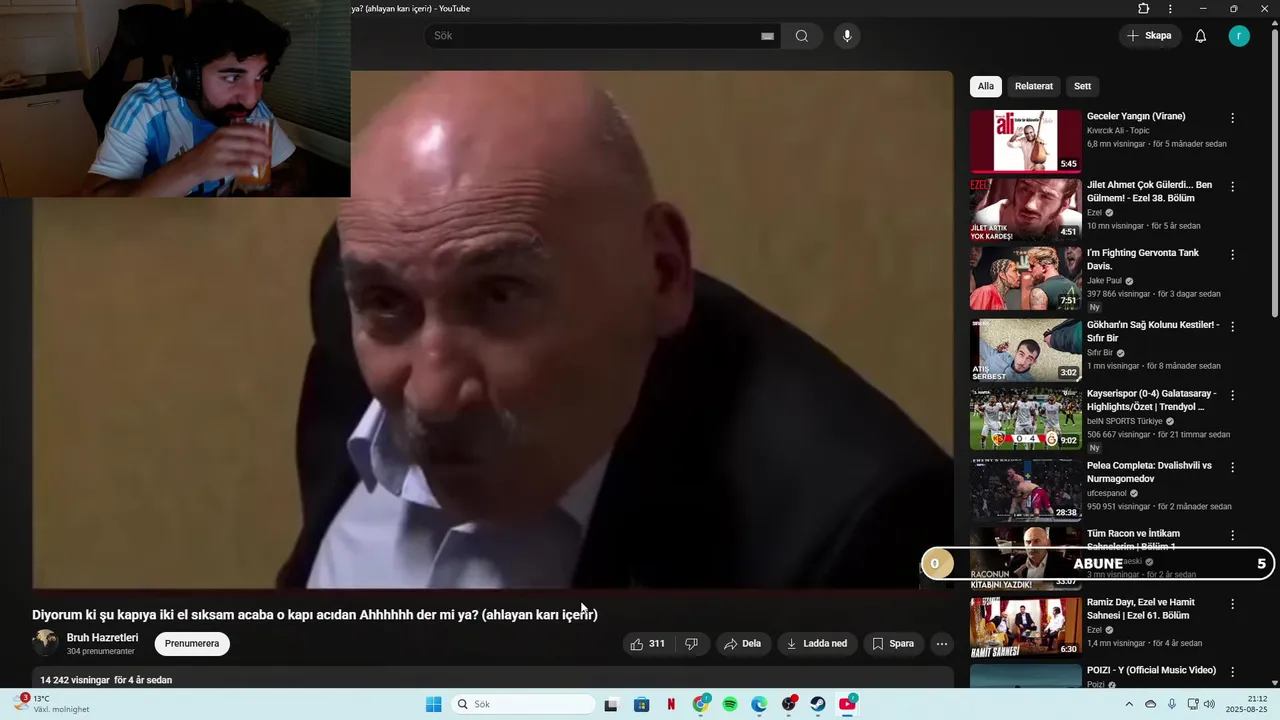1280x720 pixels.
Task: Select the Sett filter chip
Action: pos(1083,86)
